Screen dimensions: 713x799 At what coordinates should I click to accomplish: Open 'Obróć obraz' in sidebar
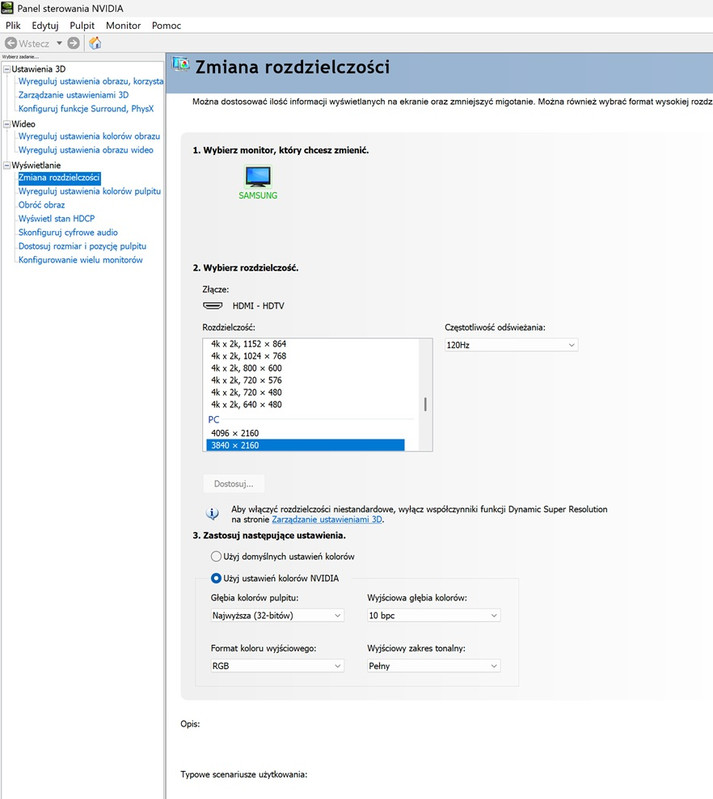[41, 205]
